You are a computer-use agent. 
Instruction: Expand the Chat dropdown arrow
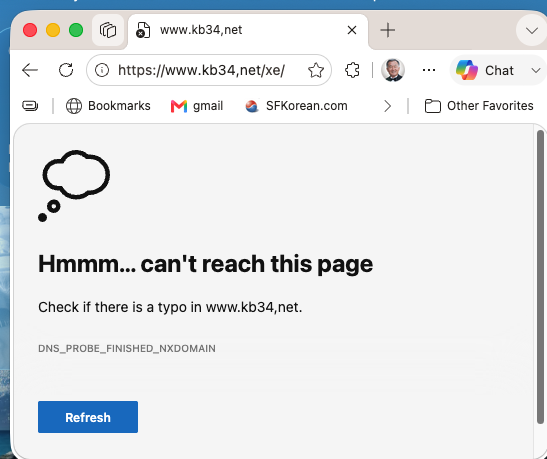pyautogui.click(x=536, y=70)
